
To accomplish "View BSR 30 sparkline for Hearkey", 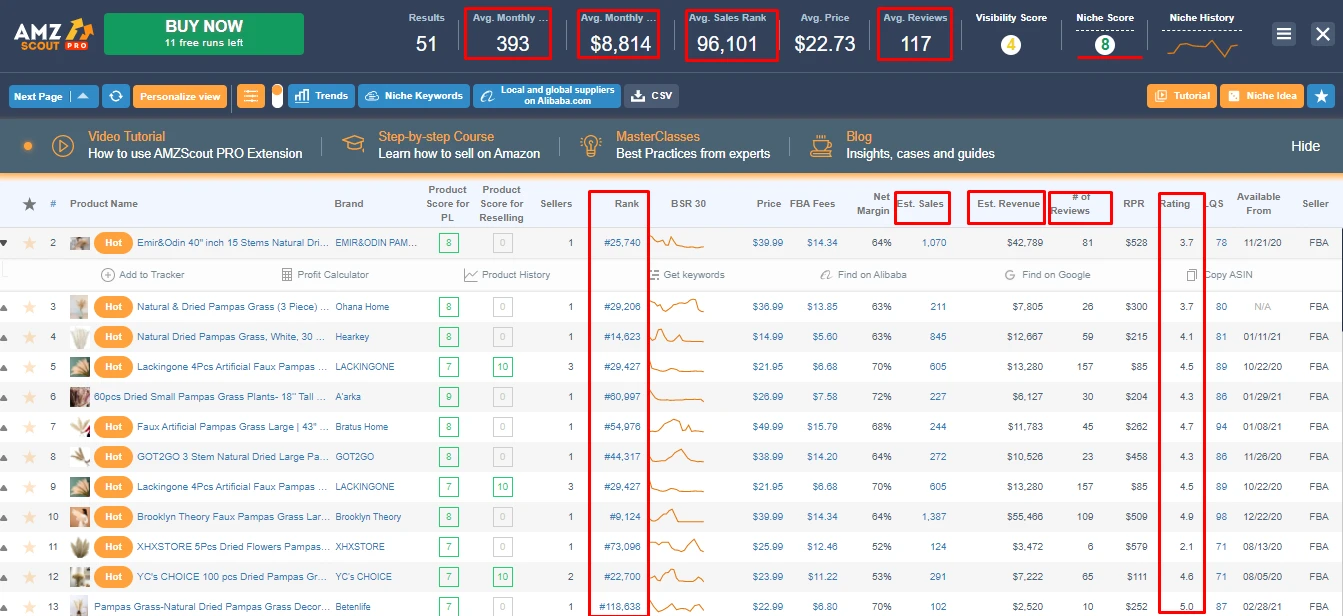I will 676,337.
